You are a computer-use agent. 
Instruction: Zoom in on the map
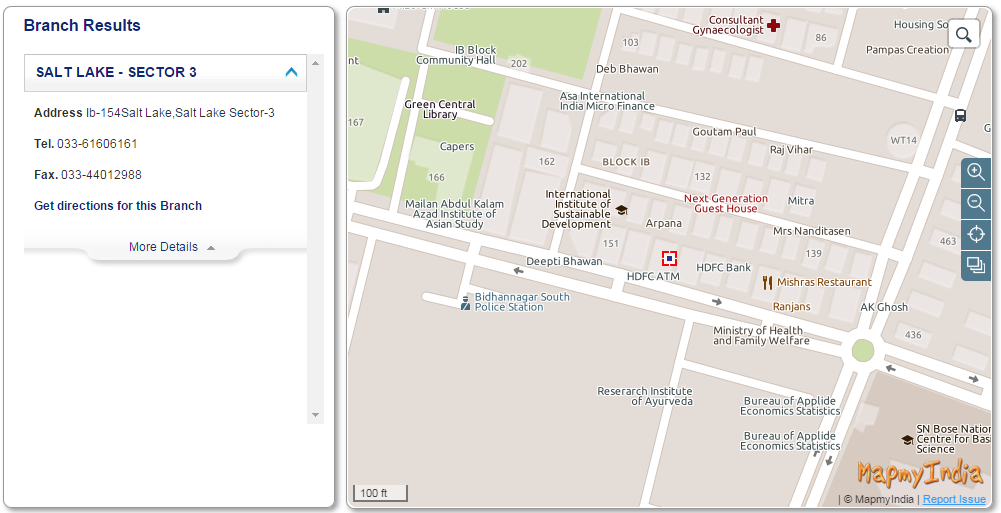975,172
